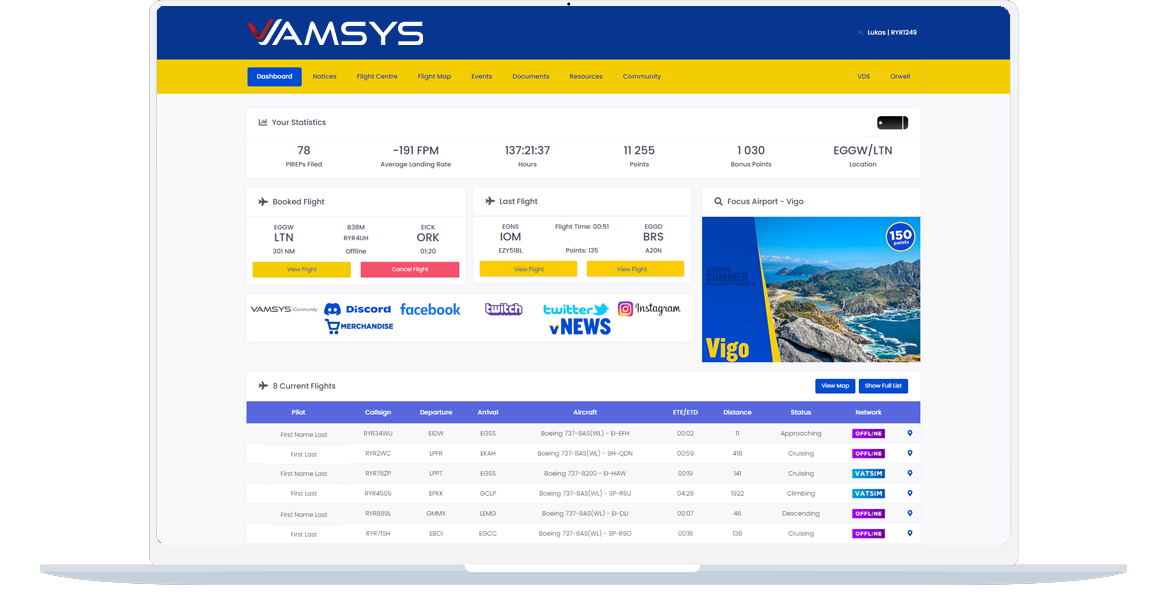Open the Resources menu
Viewport: 1175px width, 594px height.
(586, 76)
